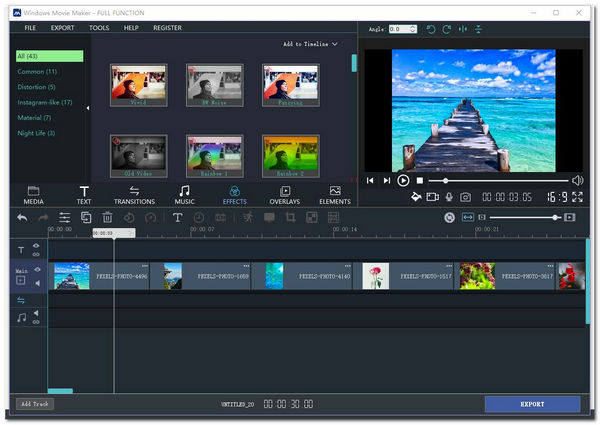This screenshot has height=425, width=600.
Task: Select the crop tool in the timeline toolbar
Action: [290, 218]
